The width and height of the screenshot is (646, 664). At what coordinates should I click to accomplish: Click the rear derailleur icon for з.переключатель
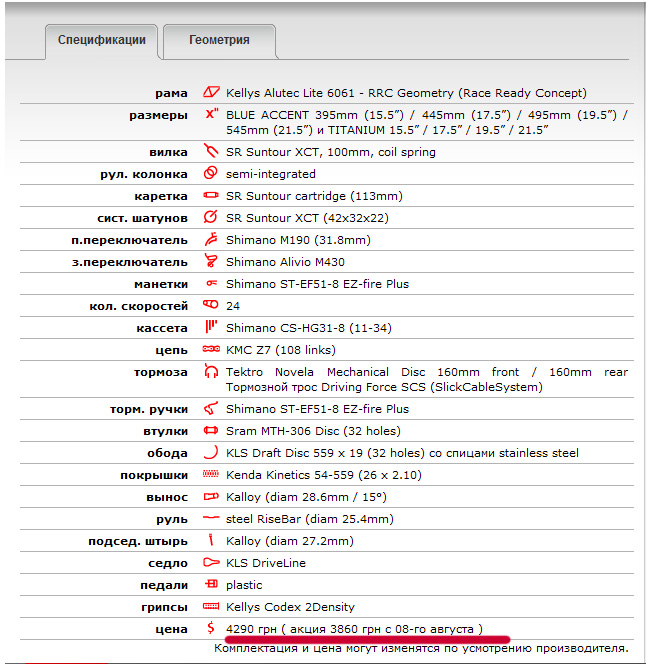tap(210, 262)
